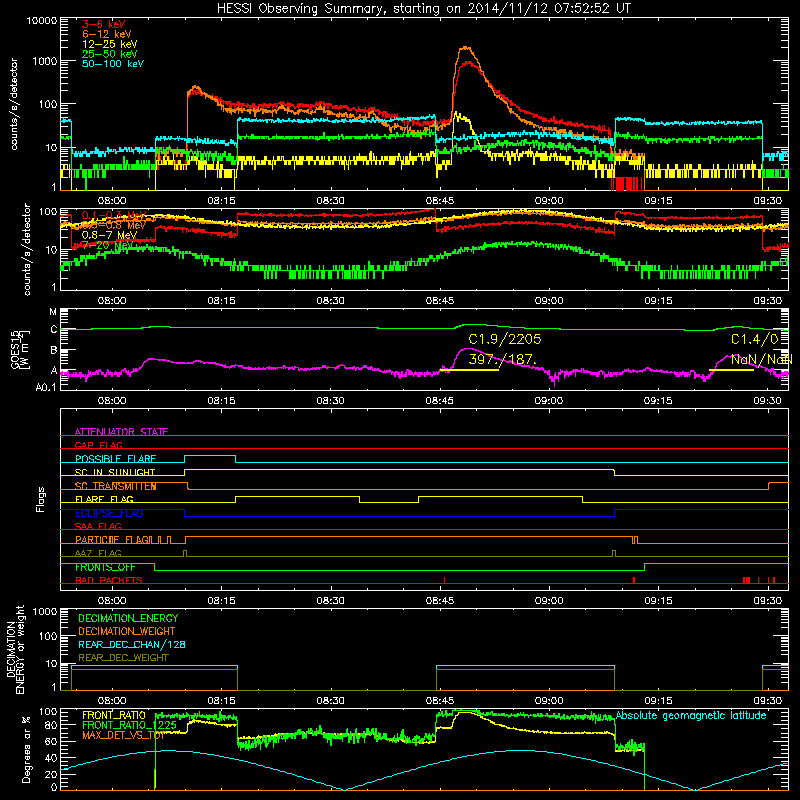
Task: Click the REAR_DEC_CHAN/128 legend label
Action: 132,644
